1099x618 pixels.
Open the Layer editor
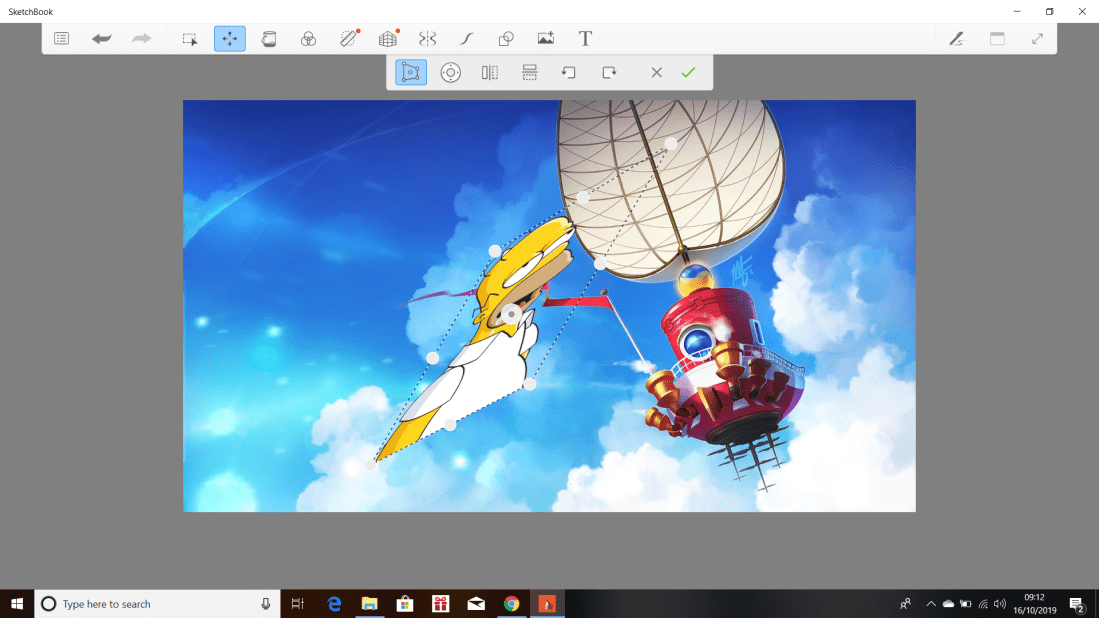[996, 38]
